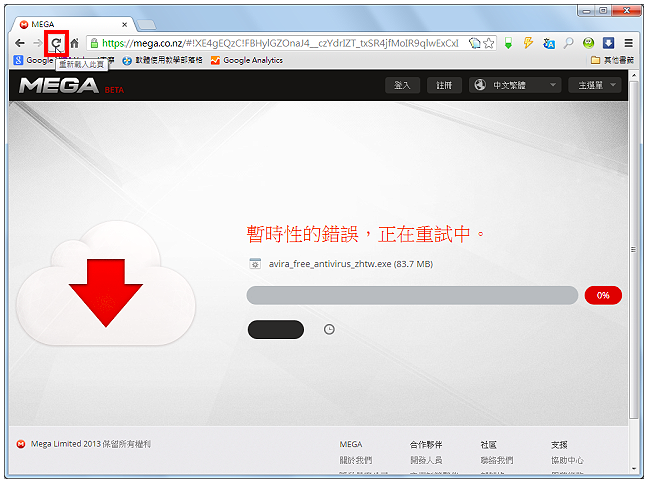Open the Google bookmark
648x484 pixels.
[33, 60]
